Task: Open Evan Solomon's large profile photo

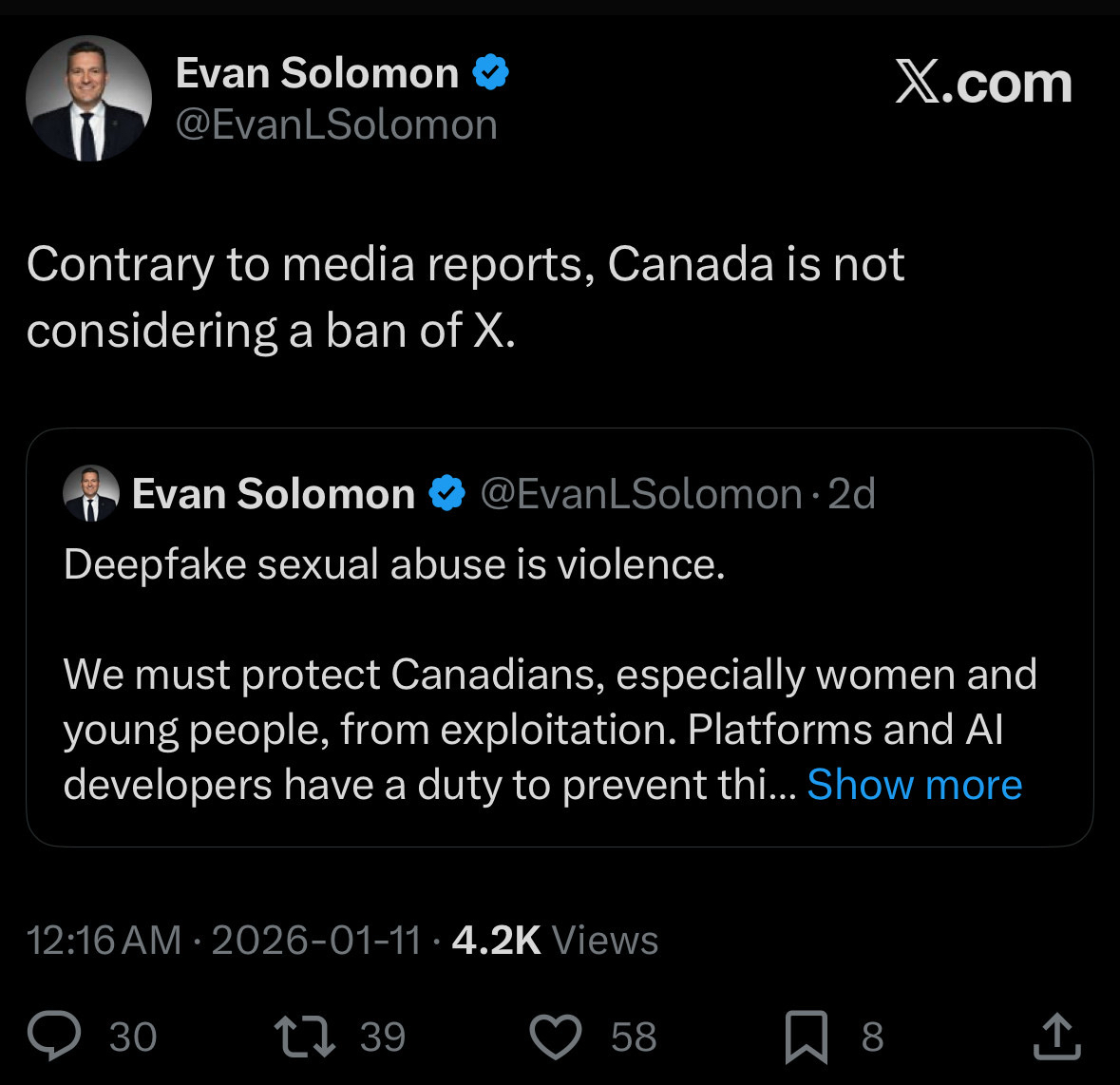Action: pos(88,99)
